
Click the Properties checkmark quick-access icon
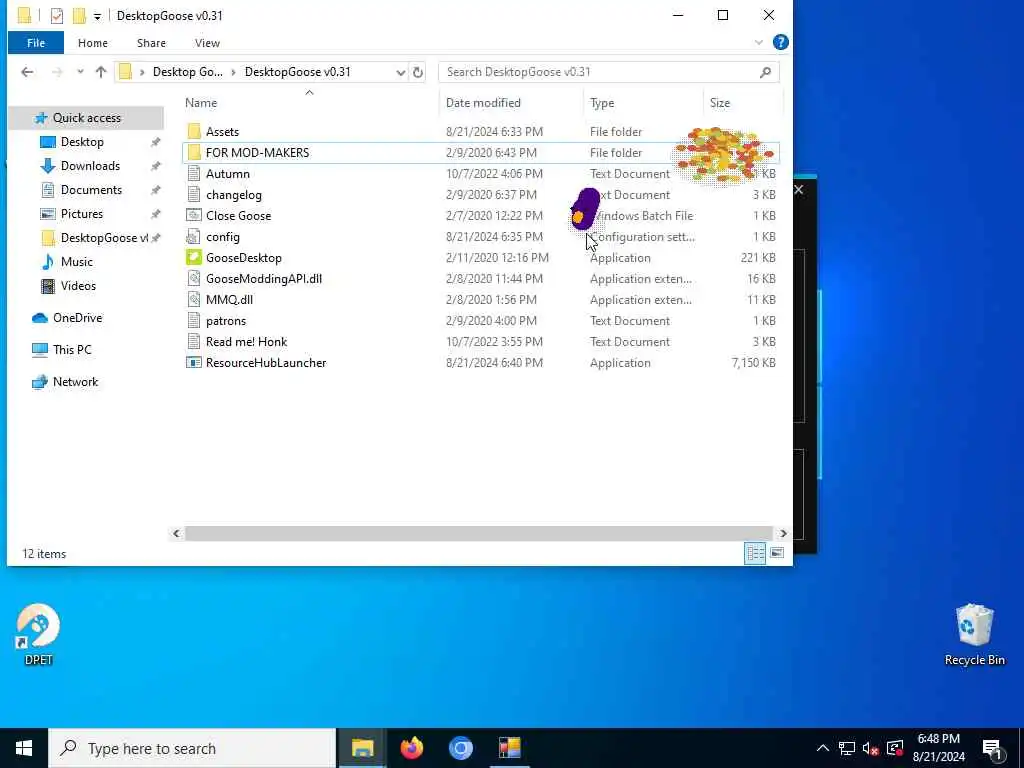click(x=57, y=16)
